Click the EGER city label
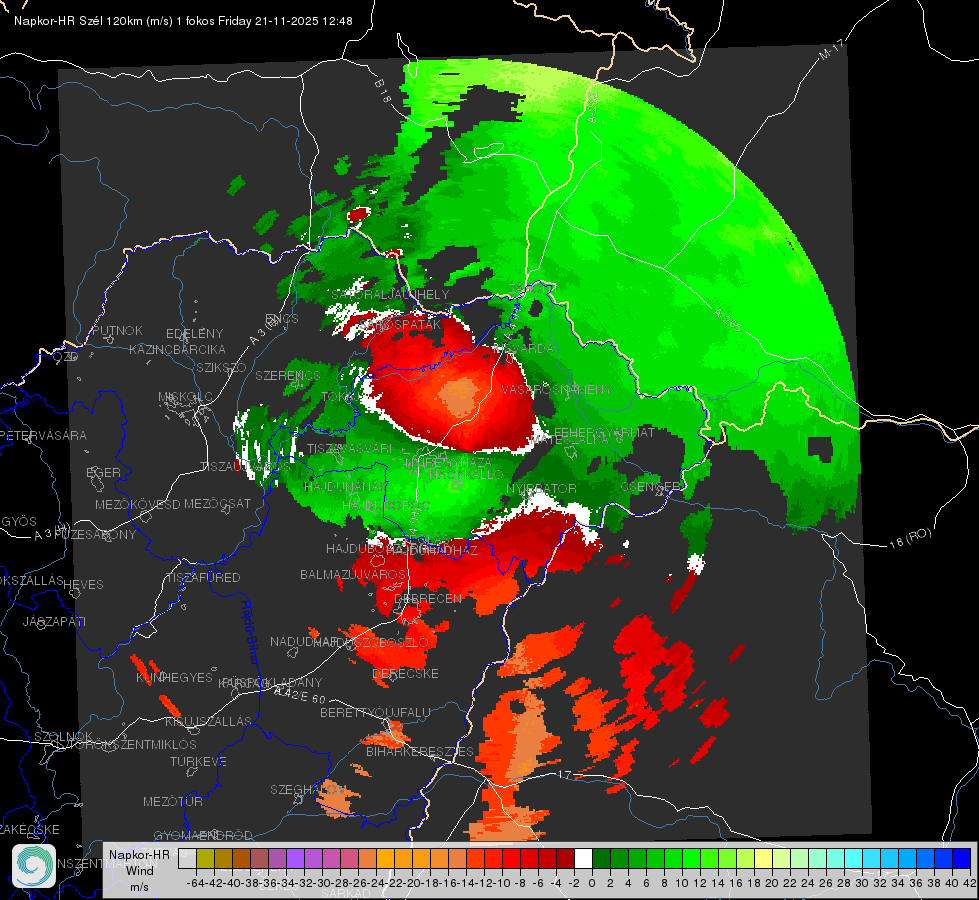Image resolution: width=979 pixels, height=900 pixels. coord(104,472)
